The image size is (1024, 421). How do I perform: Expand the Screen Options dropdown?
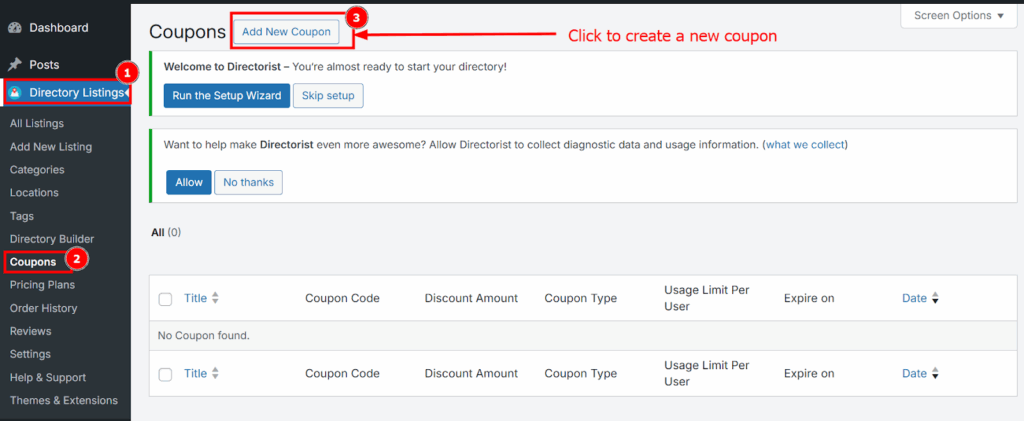click(959, 16)
